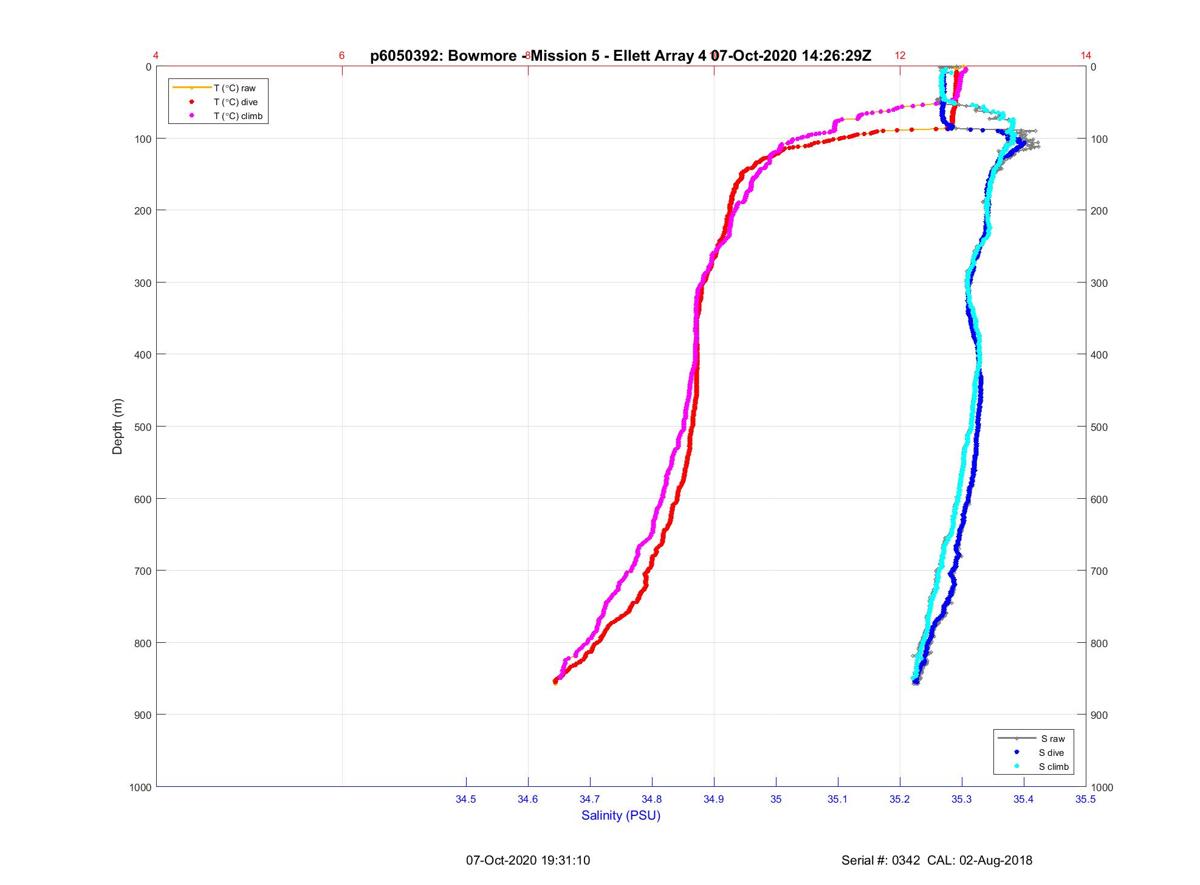Click the 35.1 salinity tick label
Viewport: 1200px width, 885px height.
click(x=838, y=799)
